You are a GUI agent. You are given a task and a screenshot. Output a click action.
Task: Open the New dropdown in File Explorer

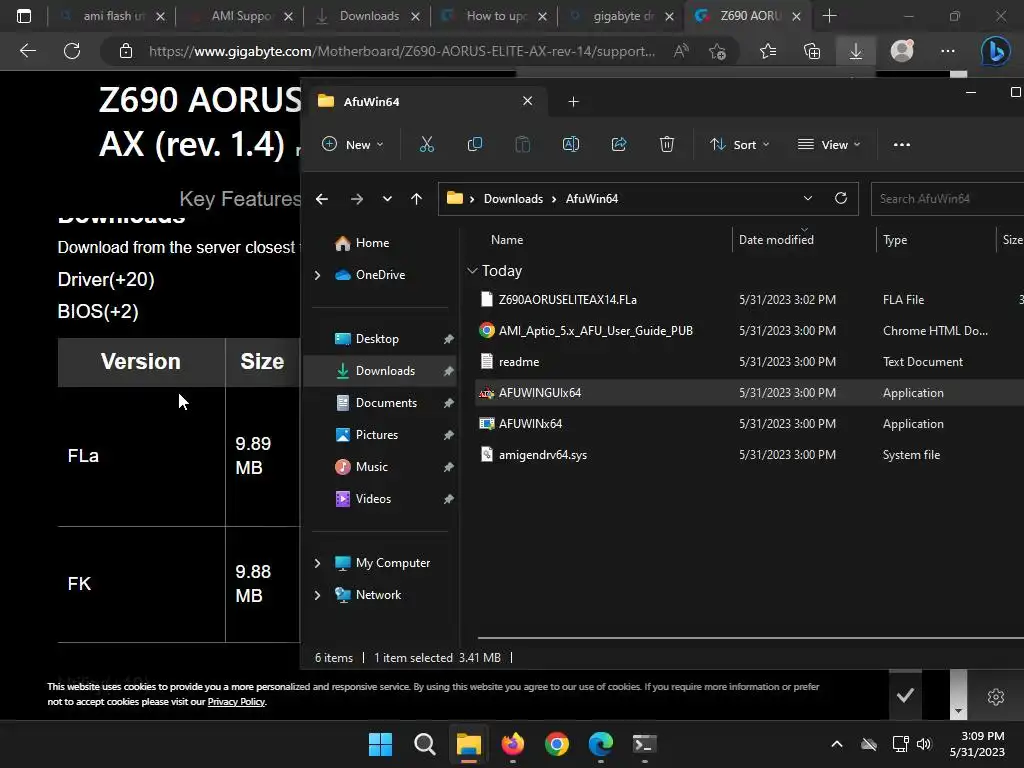pos(353,144)
